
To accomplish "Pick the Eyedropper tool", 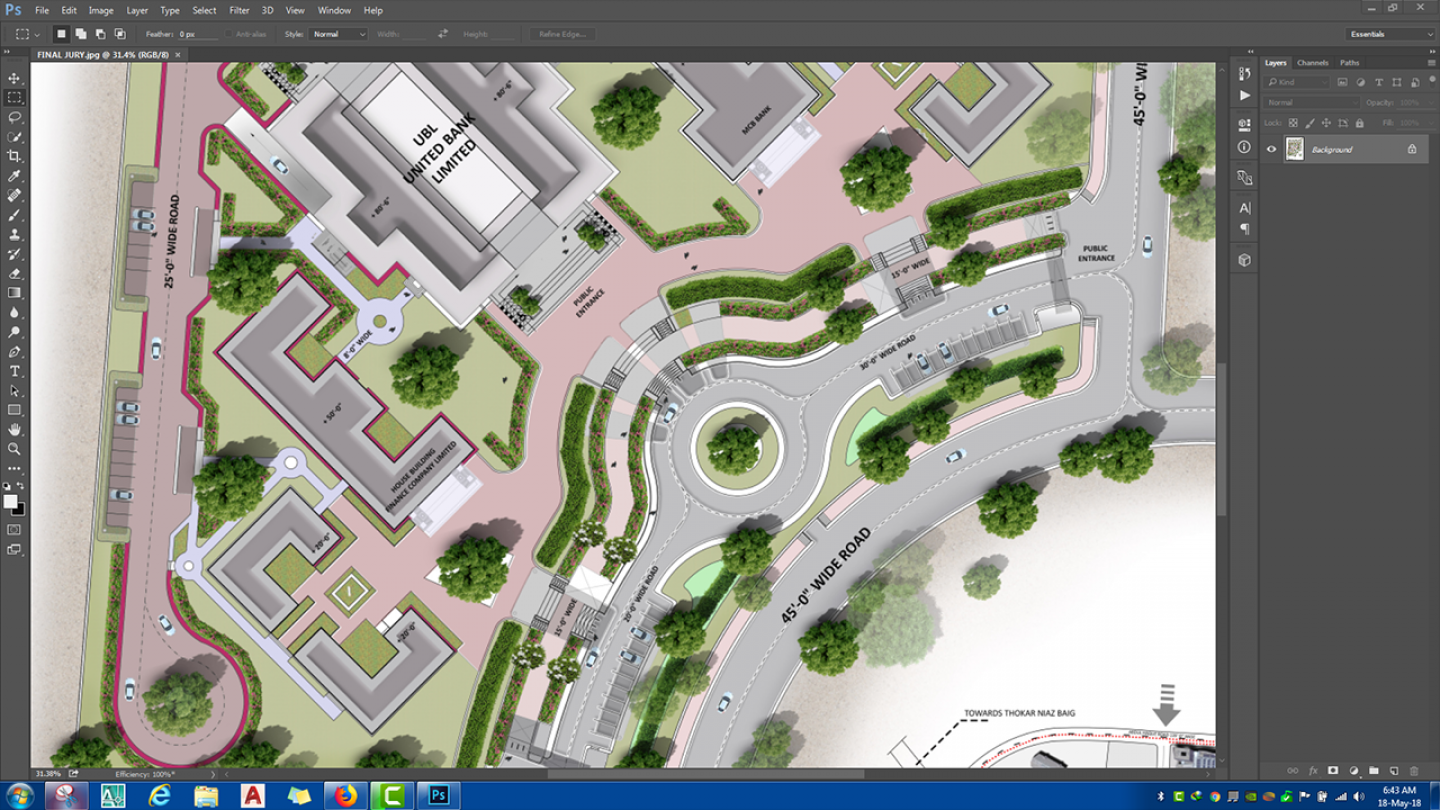I will (14, 176).
